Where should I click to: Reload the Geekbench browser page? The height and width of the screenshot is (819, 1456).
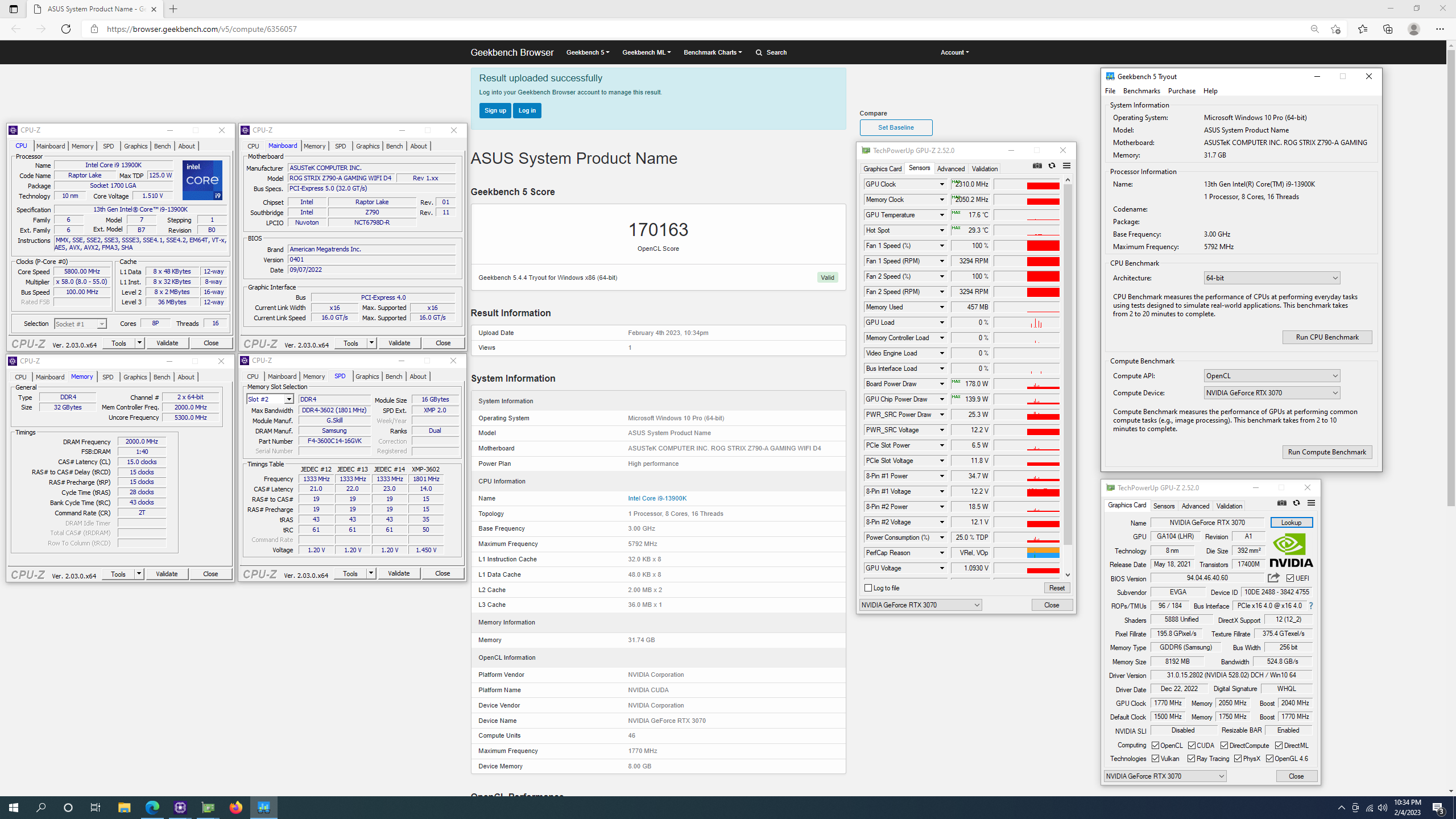66,29
